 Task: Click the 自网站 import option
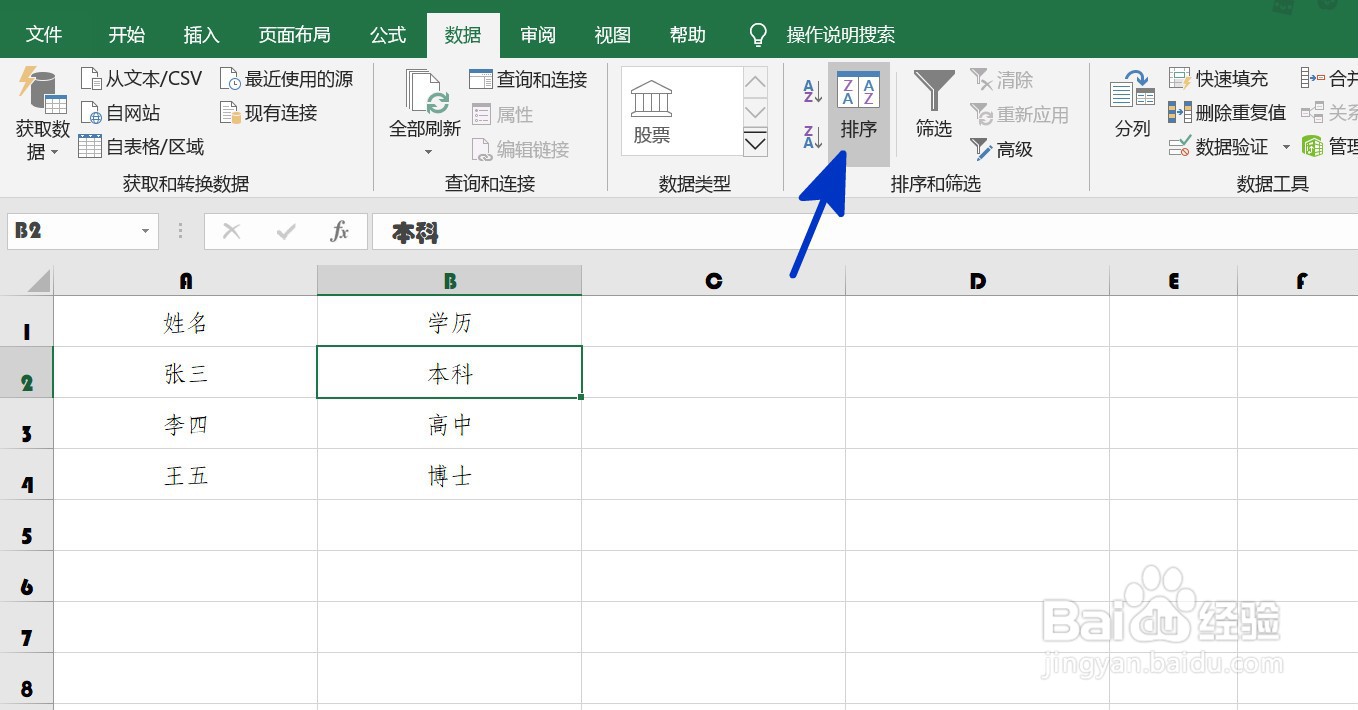(126, 112)
